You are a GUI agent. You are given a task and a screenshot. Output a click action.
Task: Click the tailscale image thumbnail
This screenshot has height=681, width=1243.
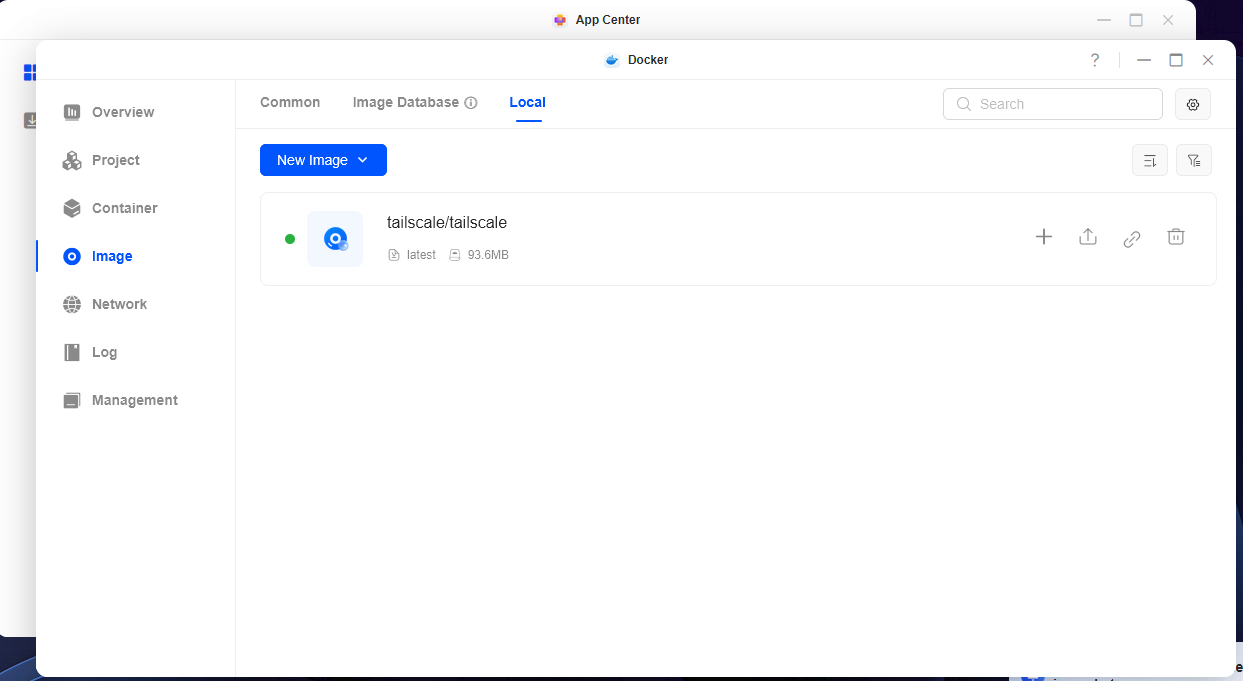(335, 239)
